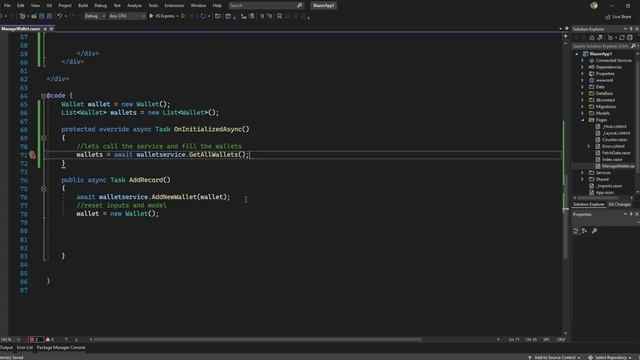The image size is (640, 360).
Task: Click the user account avatar icon
Action: 594,5
